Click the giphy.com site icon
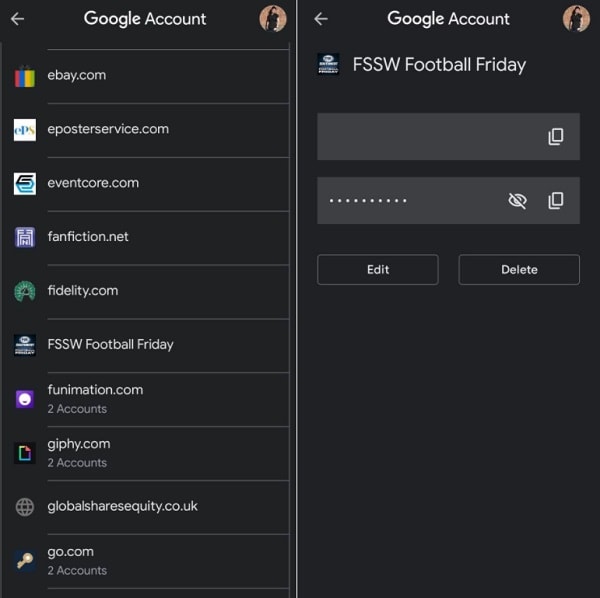600x598 pixels. [x=25, y=453]
